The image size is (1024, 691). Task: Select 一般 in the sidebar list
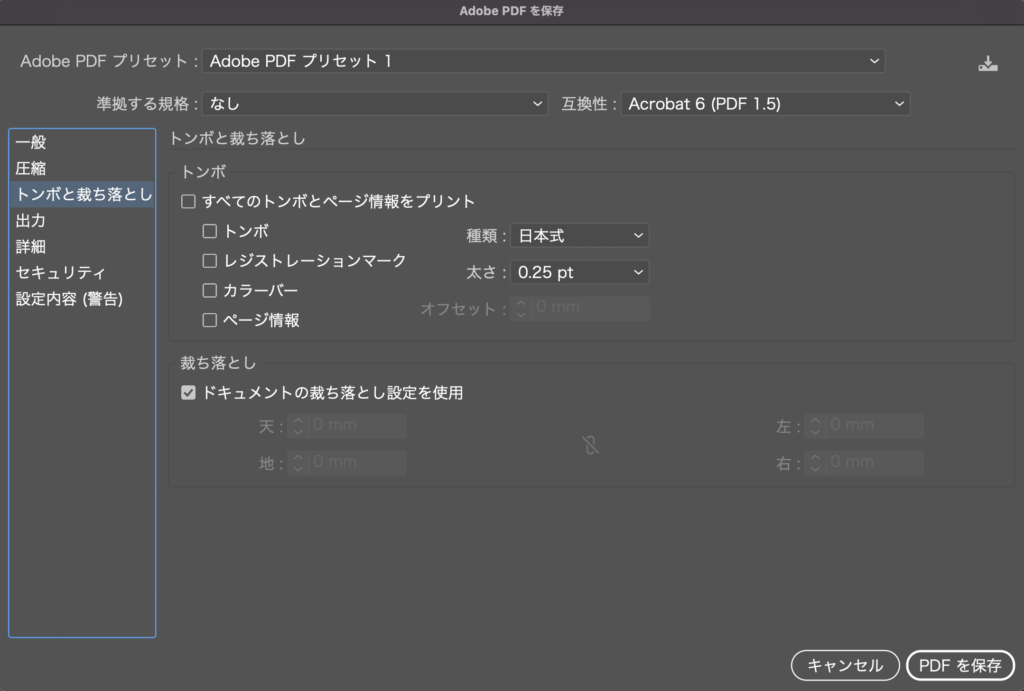click(x=32, y=143)
